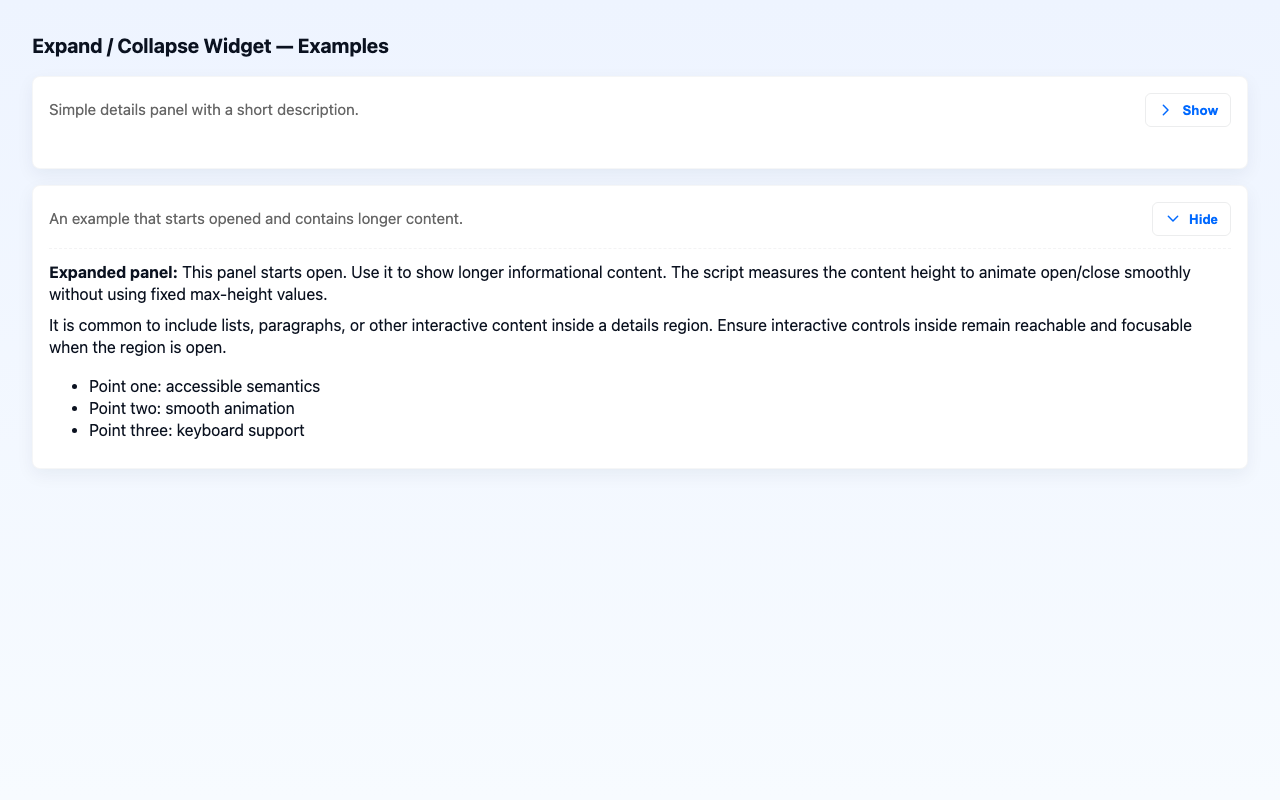Click the bullet Point three: keyboard support
Screen dimensions: 1280x800
point(196,430)
